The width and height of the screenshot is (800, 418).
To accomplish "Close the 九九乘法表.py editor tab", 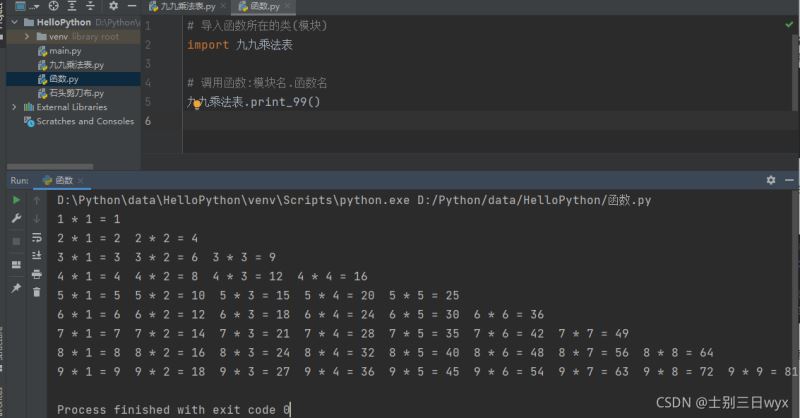I will pos(223,7).
